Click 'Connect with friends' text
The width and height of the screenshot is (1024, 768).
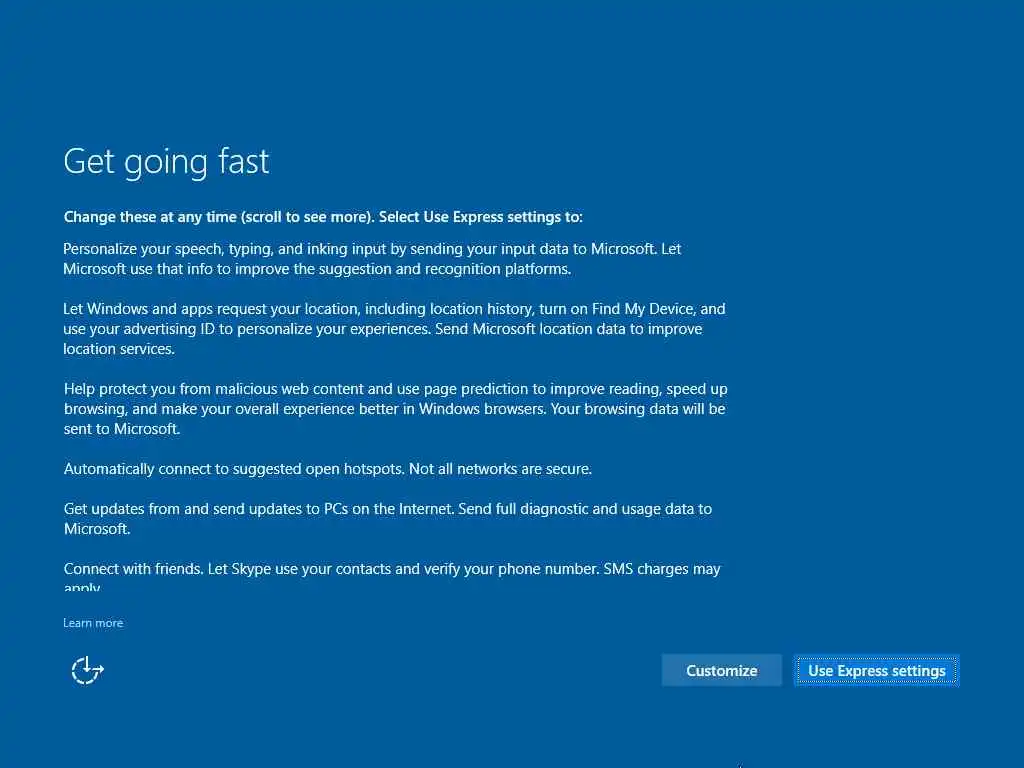click(x=133, y=569)
